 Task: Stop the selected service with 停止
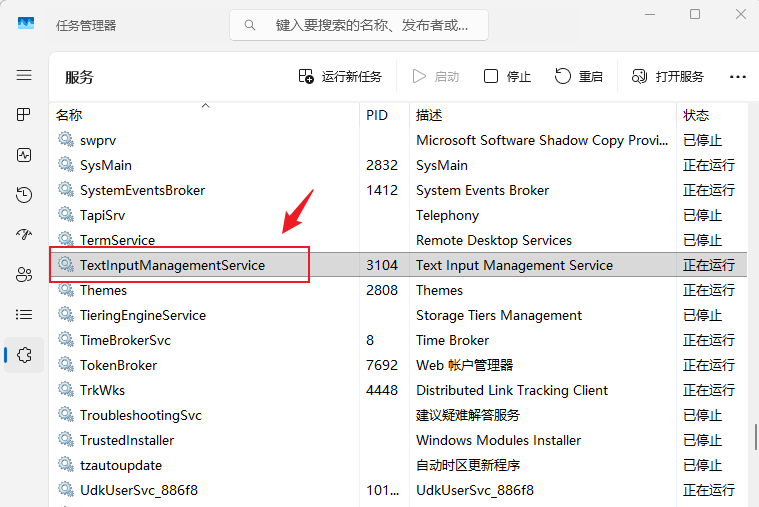tap(507, 76)
